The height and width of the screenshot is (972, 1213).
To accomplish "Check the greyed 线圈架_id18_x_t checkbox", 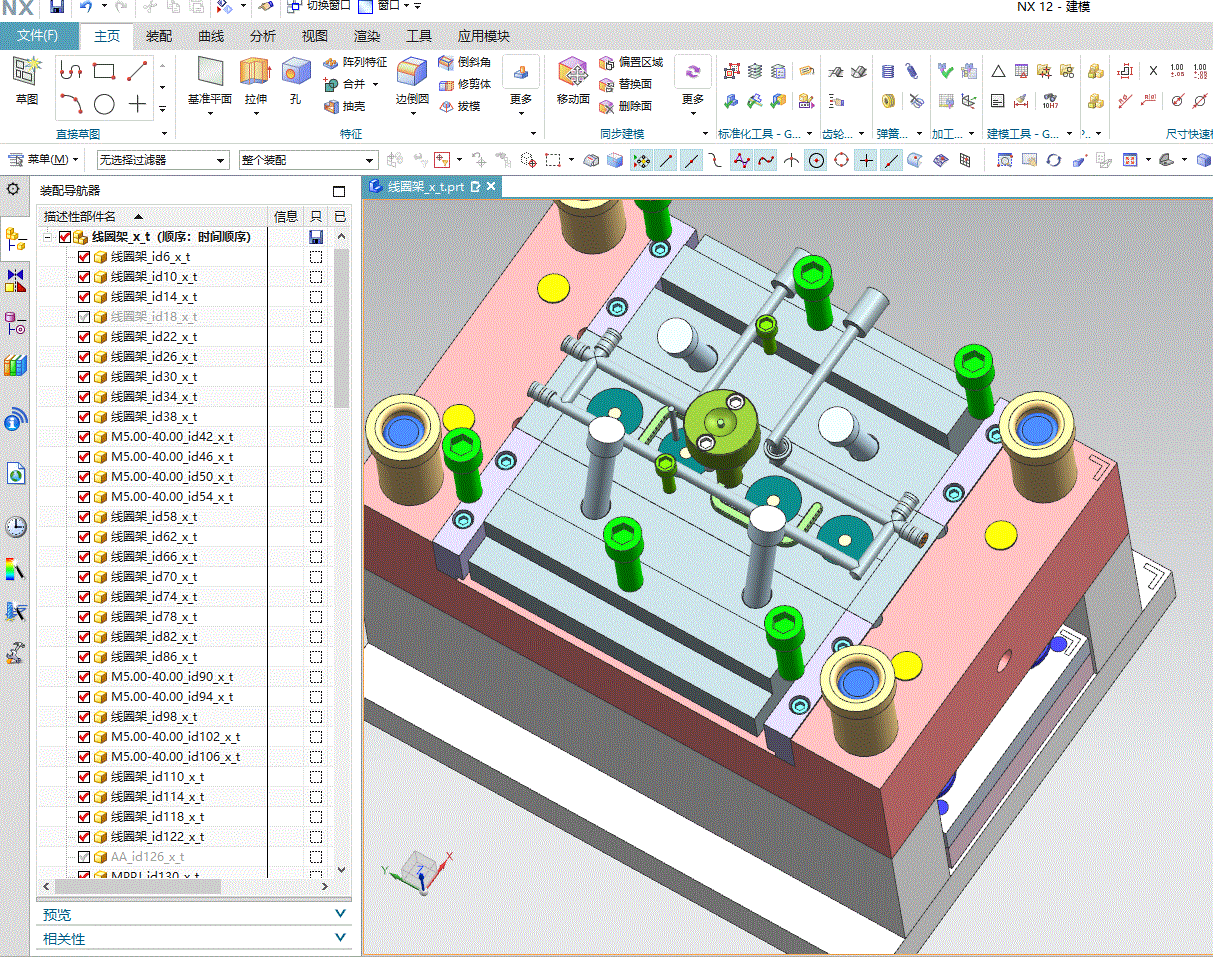I will (84, 317).
